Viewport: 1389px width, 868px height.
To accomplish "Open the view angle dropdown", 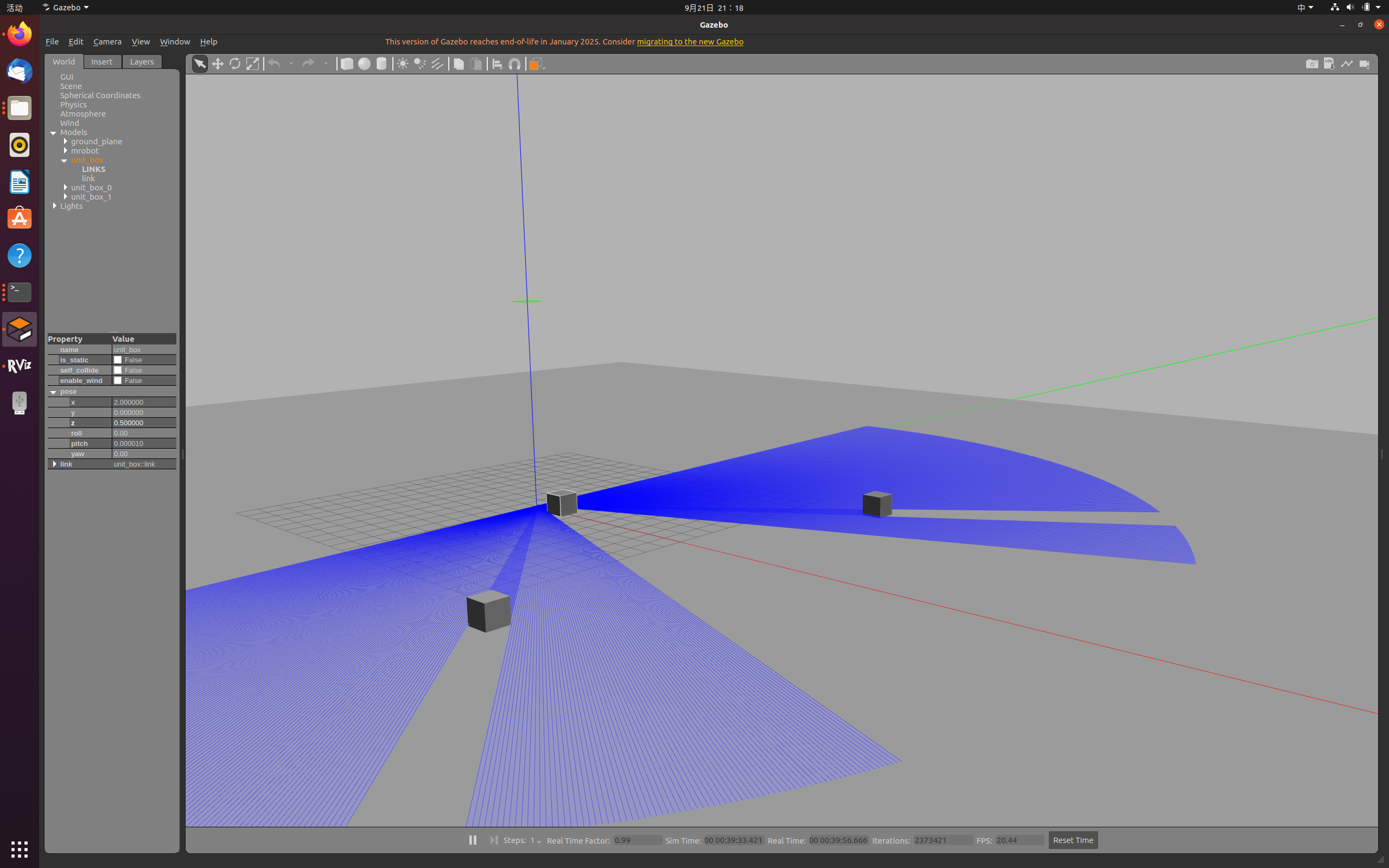I will (537, 63).
